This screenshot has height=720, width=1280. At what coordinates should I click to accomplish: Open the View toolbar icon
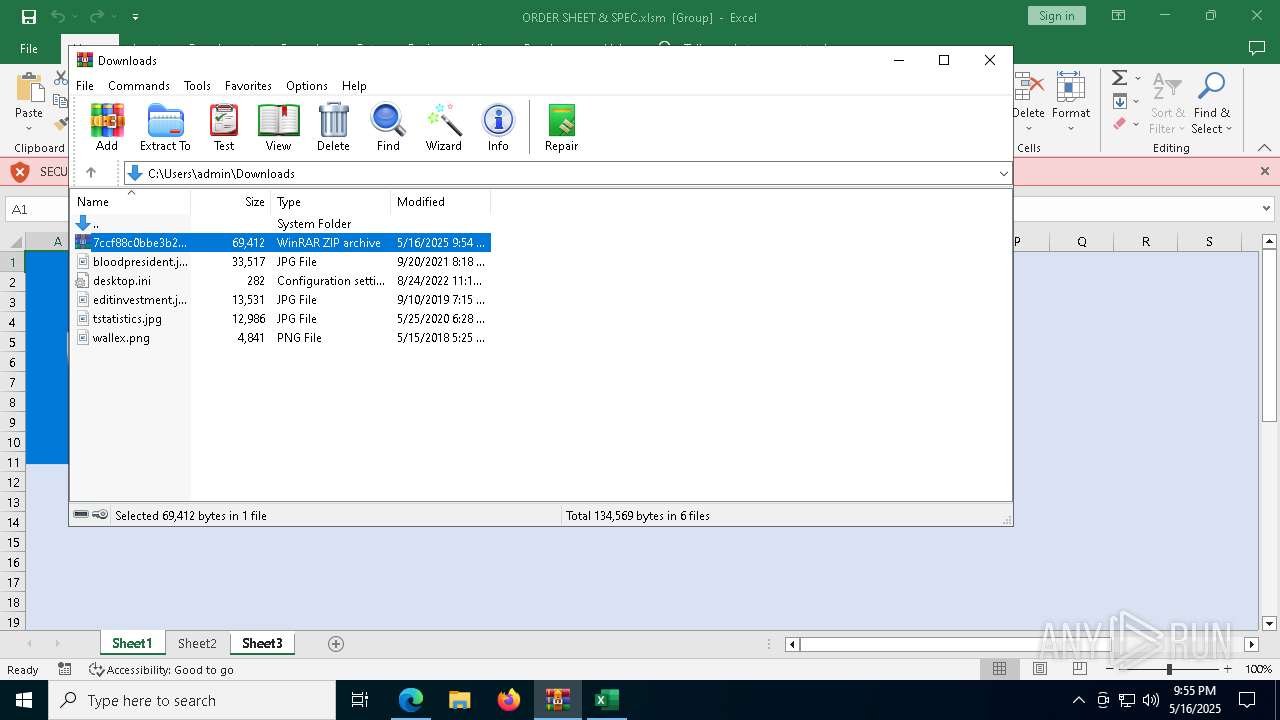click(278, 127)
